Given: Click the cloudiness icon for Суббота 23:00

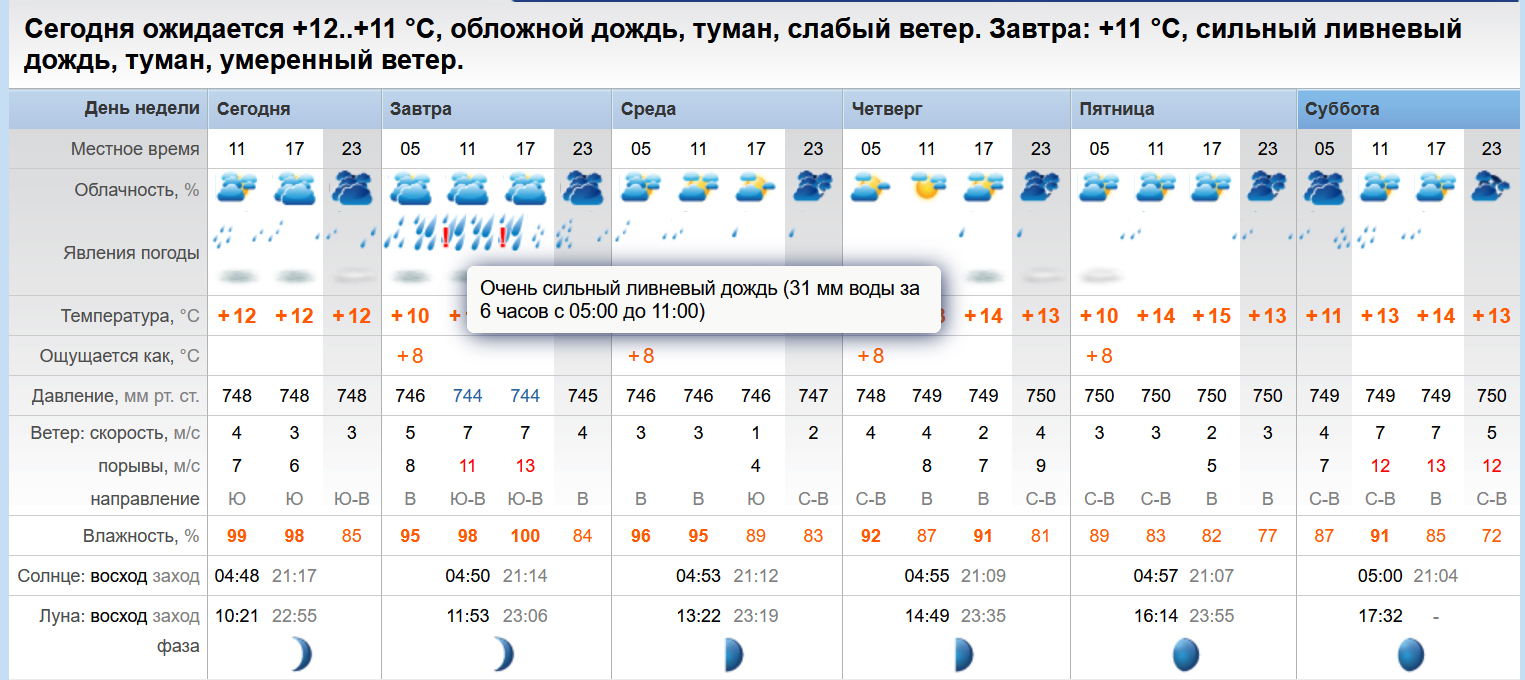Looking at the screenshot, I should point(1491,187).
